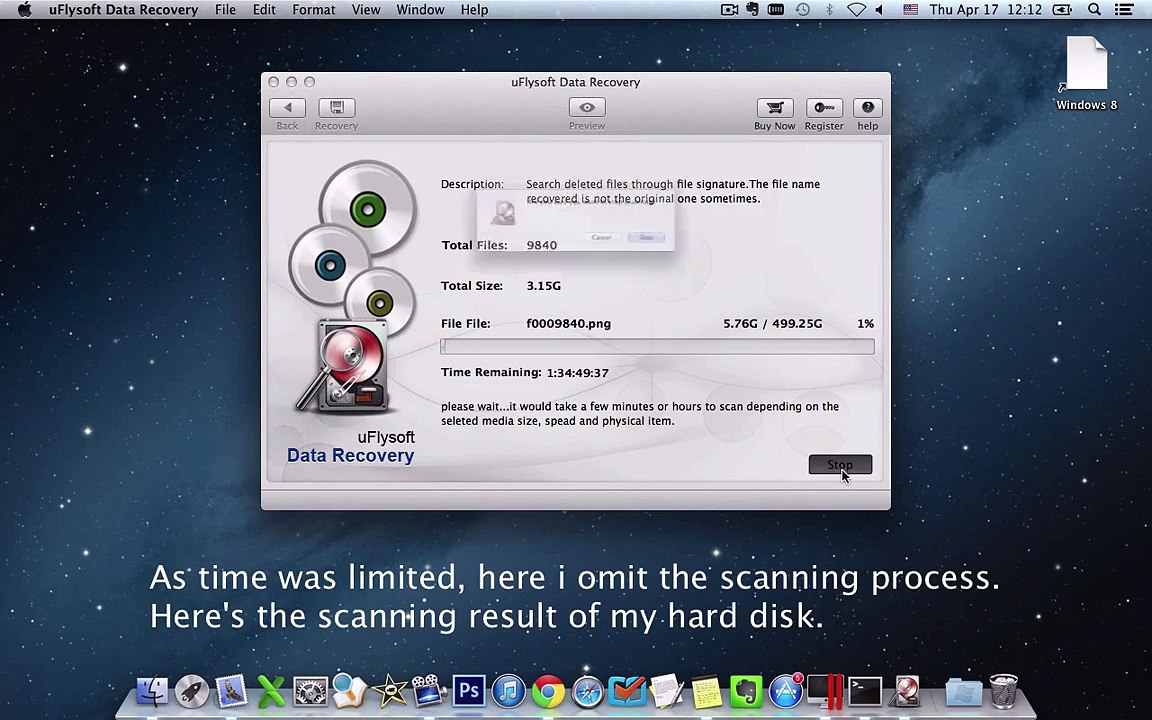The image size is (1152, 720).
Task: Launch Photoshop from the Dock
Action: tap(469, 691)
